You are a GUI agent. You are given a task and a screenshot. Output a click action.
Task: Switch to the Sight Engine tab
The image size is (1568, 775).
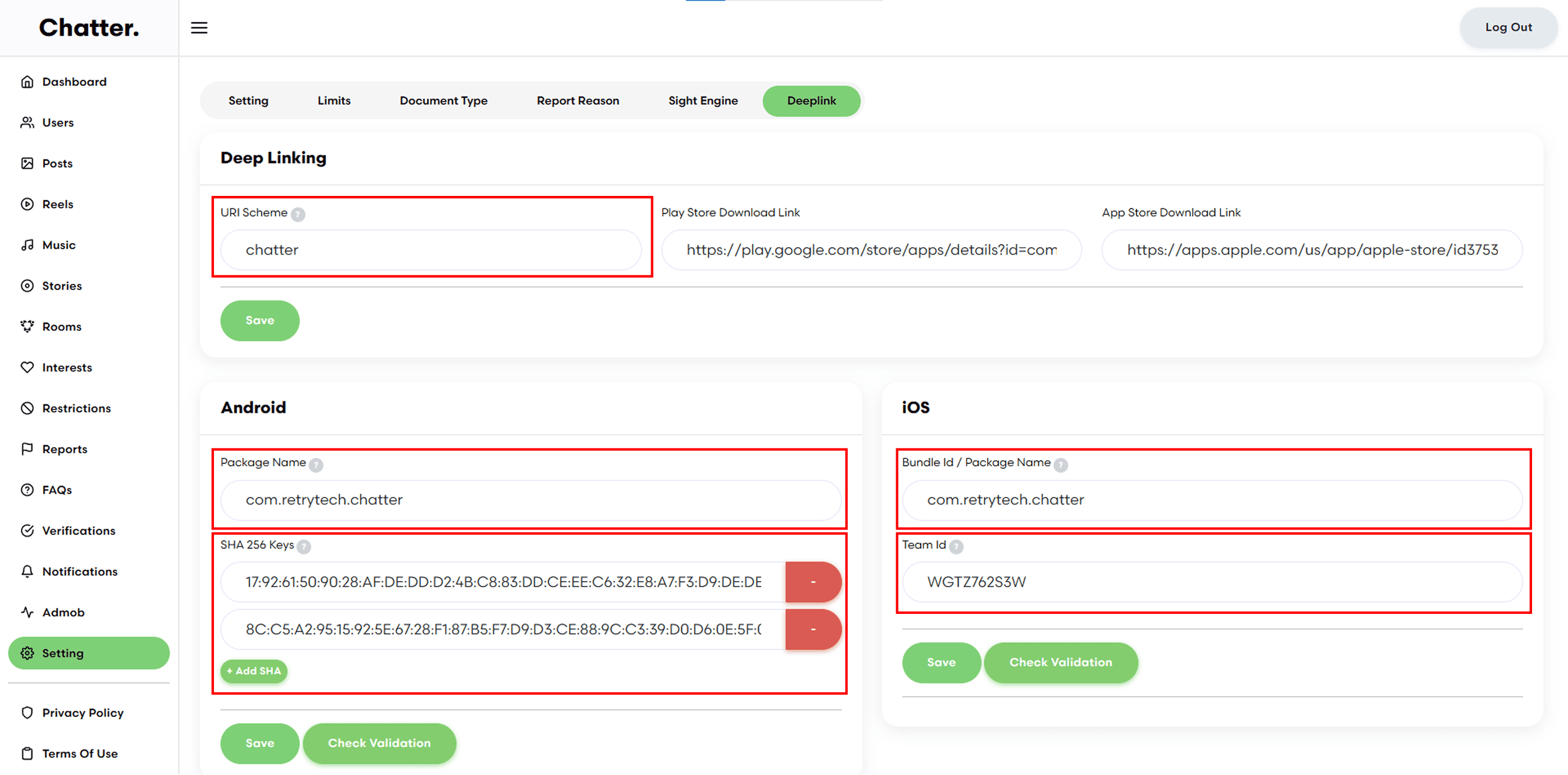(702, 101)
